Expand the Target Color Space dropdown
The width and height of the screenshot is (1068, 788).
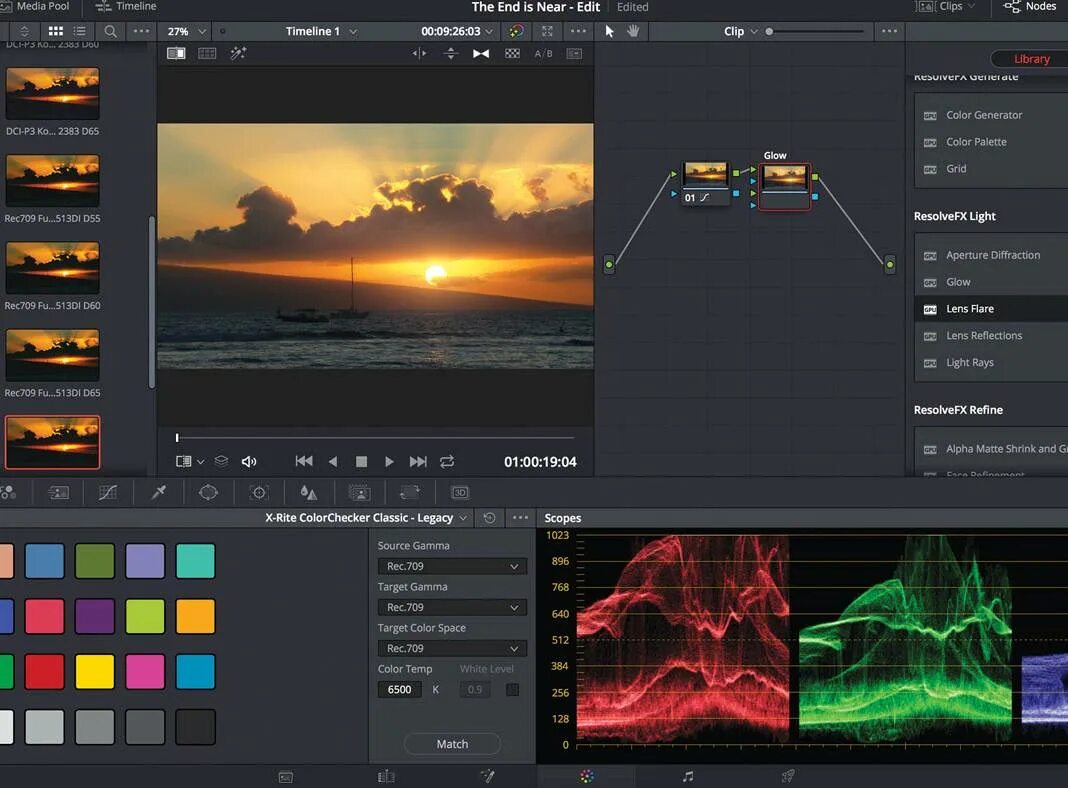pos(452,648)
